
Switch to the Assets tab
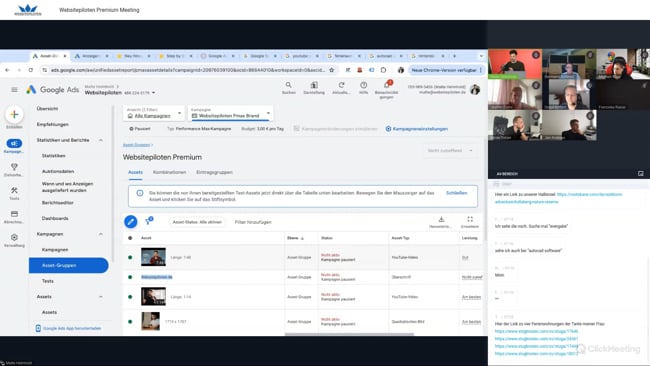(x=135, y=172)
